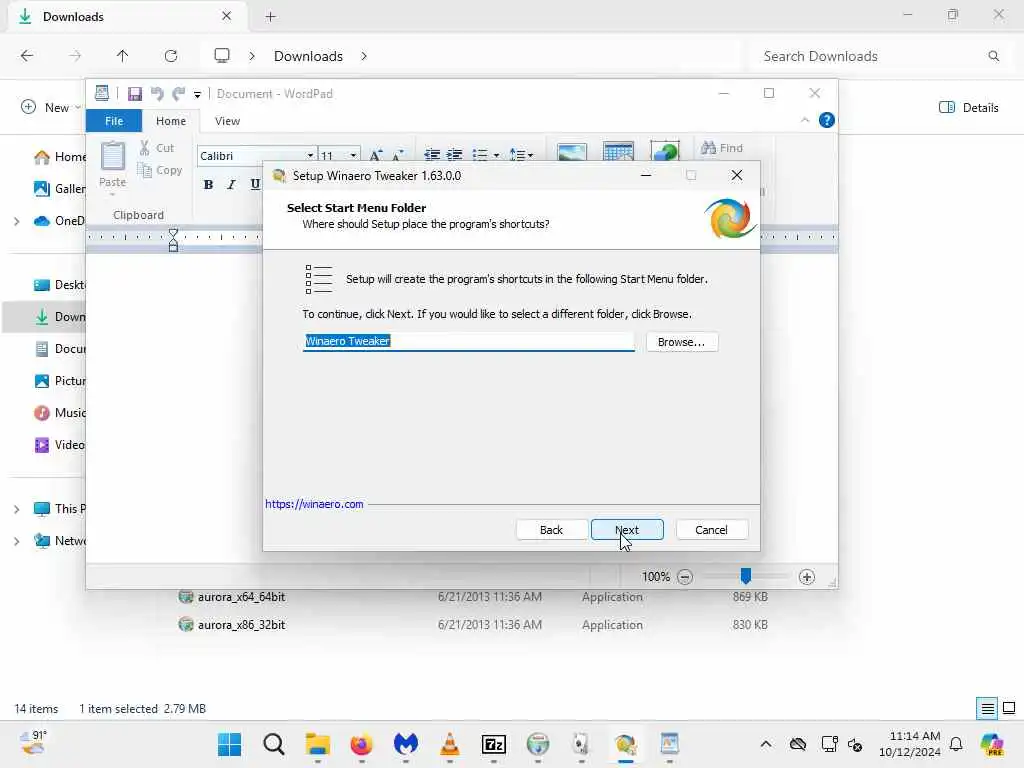Toggle Italic formatting in WordPad

coord(231,184)
